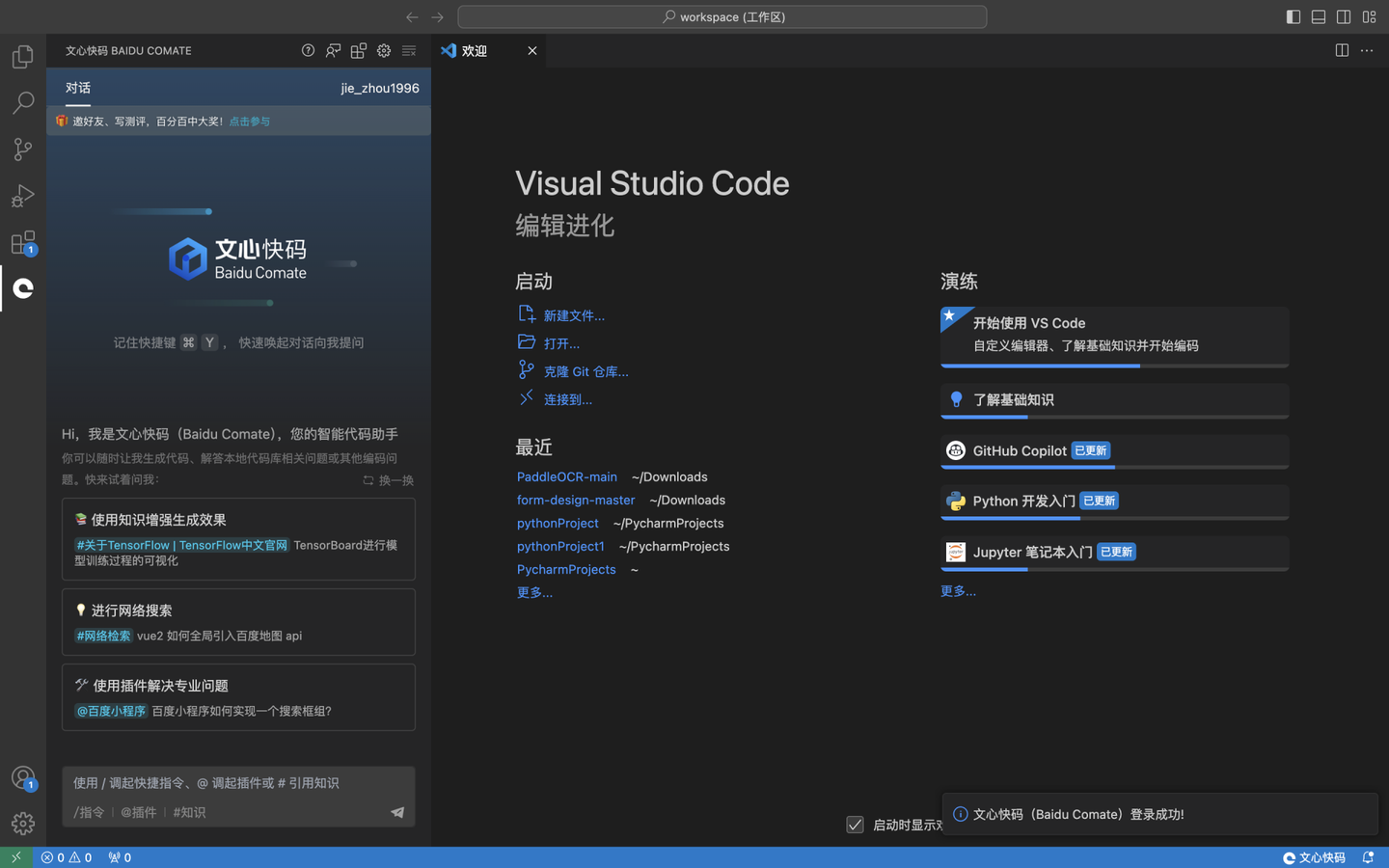Click the @插件 shortcut below input
The width and height of the screenshot is (1389, 868).
coord(138,812)
